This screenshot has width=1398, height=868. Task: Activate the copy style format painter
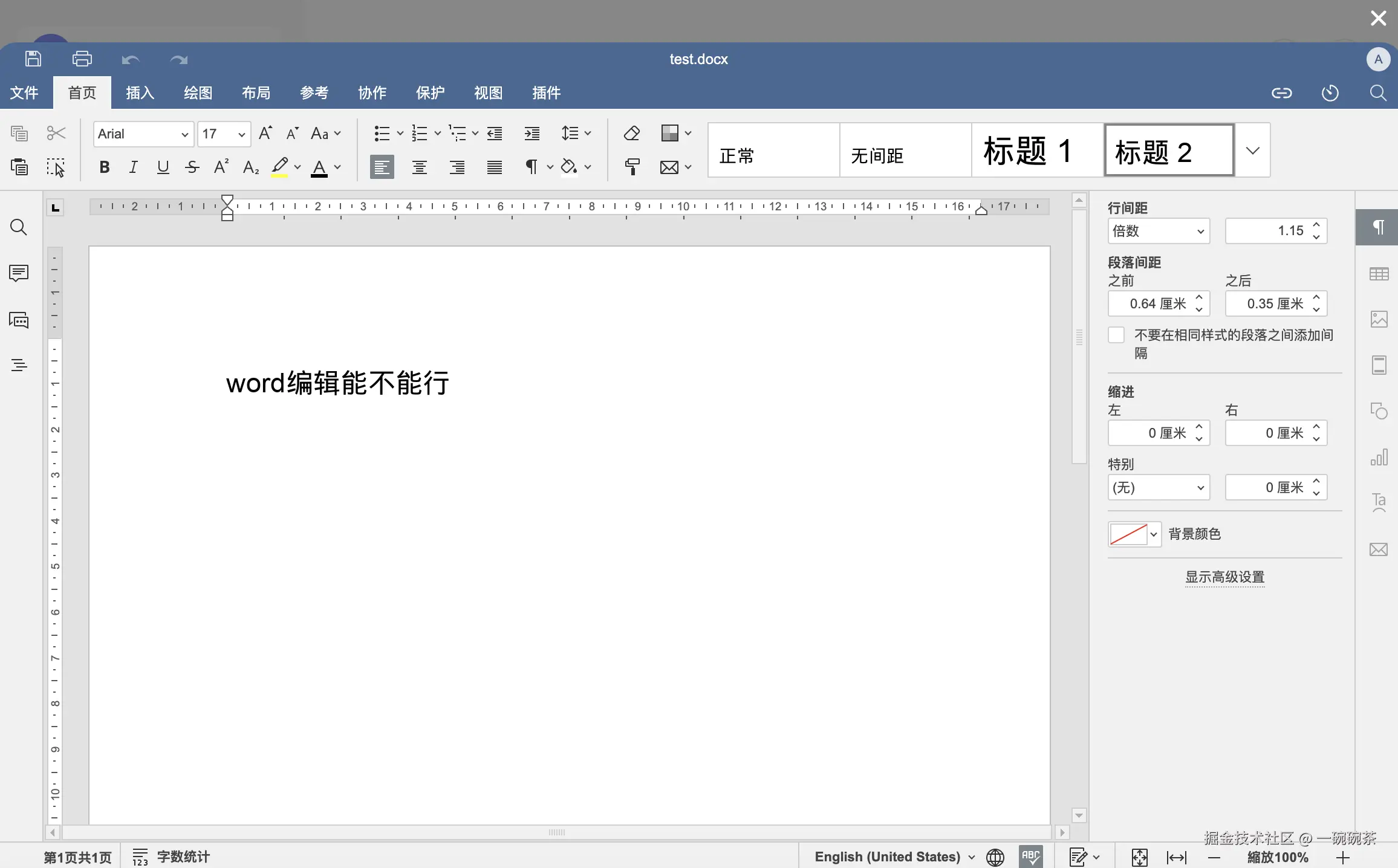tap(631, 167)
